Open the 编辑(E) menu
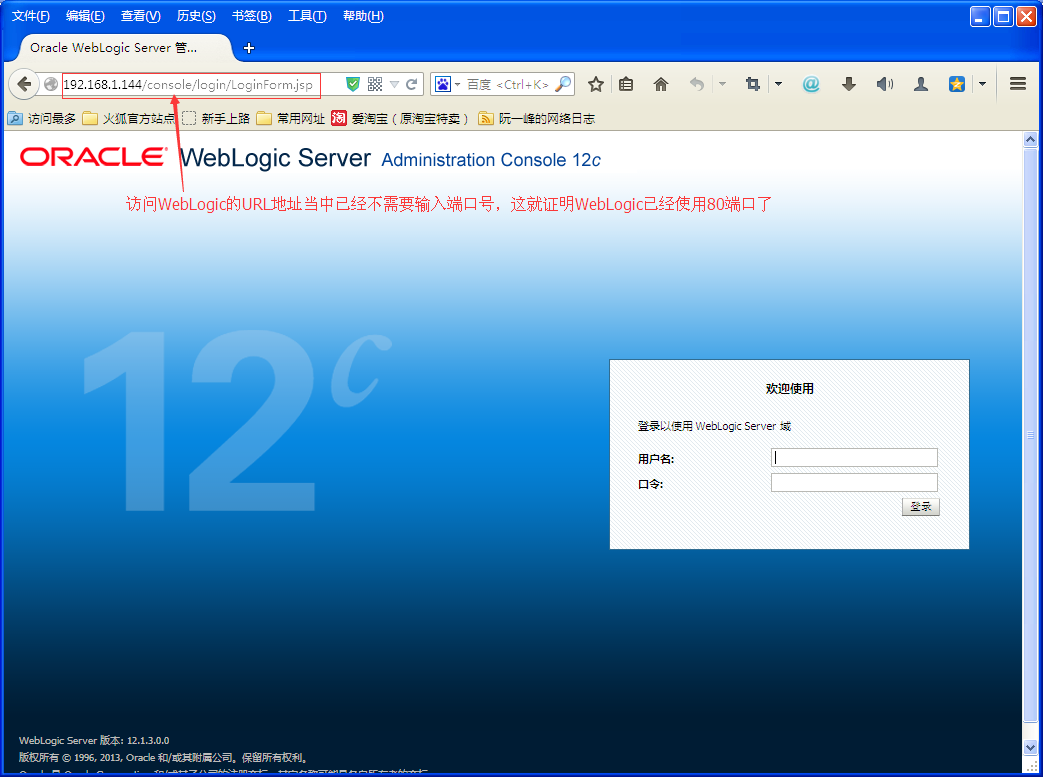Viewport: 1043px width, 777px height. pos(85,16)
